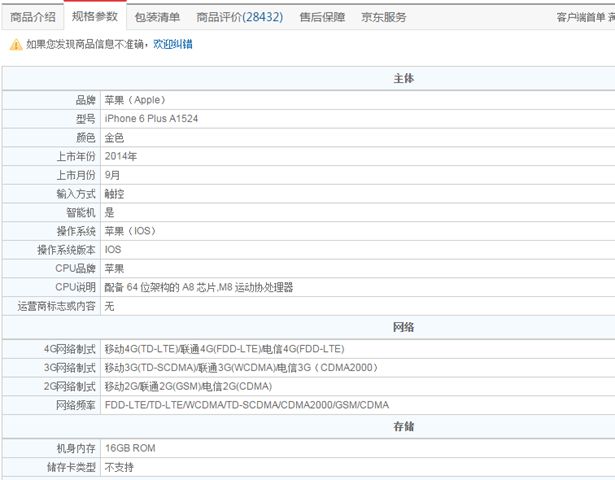Viewport: 615px width, 480px height.
Task: Click the release month value 9月
Action: coord(112,175)
